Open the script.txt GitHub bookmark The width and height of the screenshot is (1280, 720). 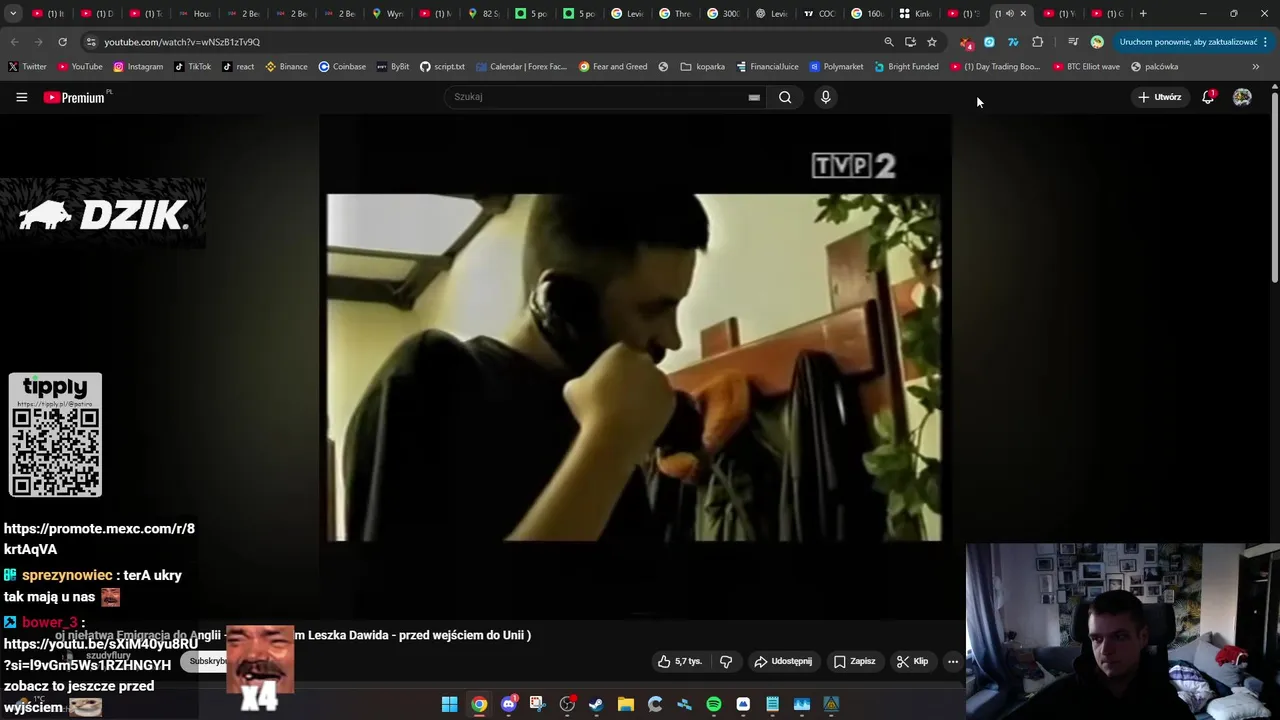coord(442,67)
